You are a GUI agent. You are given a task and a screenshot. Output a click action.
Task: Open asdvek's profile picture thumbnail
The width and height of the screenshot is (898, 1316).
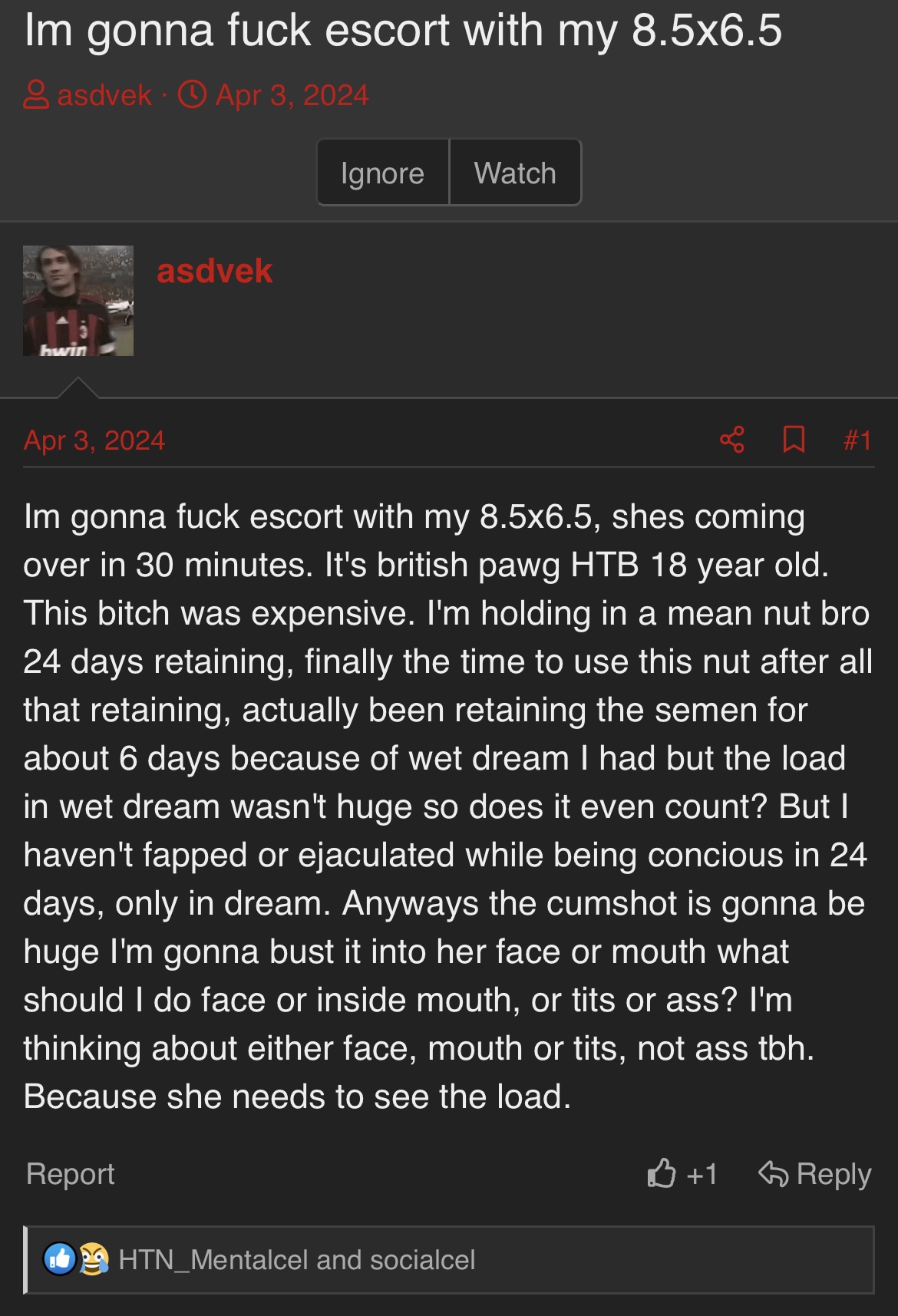click(x=78, y=301)
